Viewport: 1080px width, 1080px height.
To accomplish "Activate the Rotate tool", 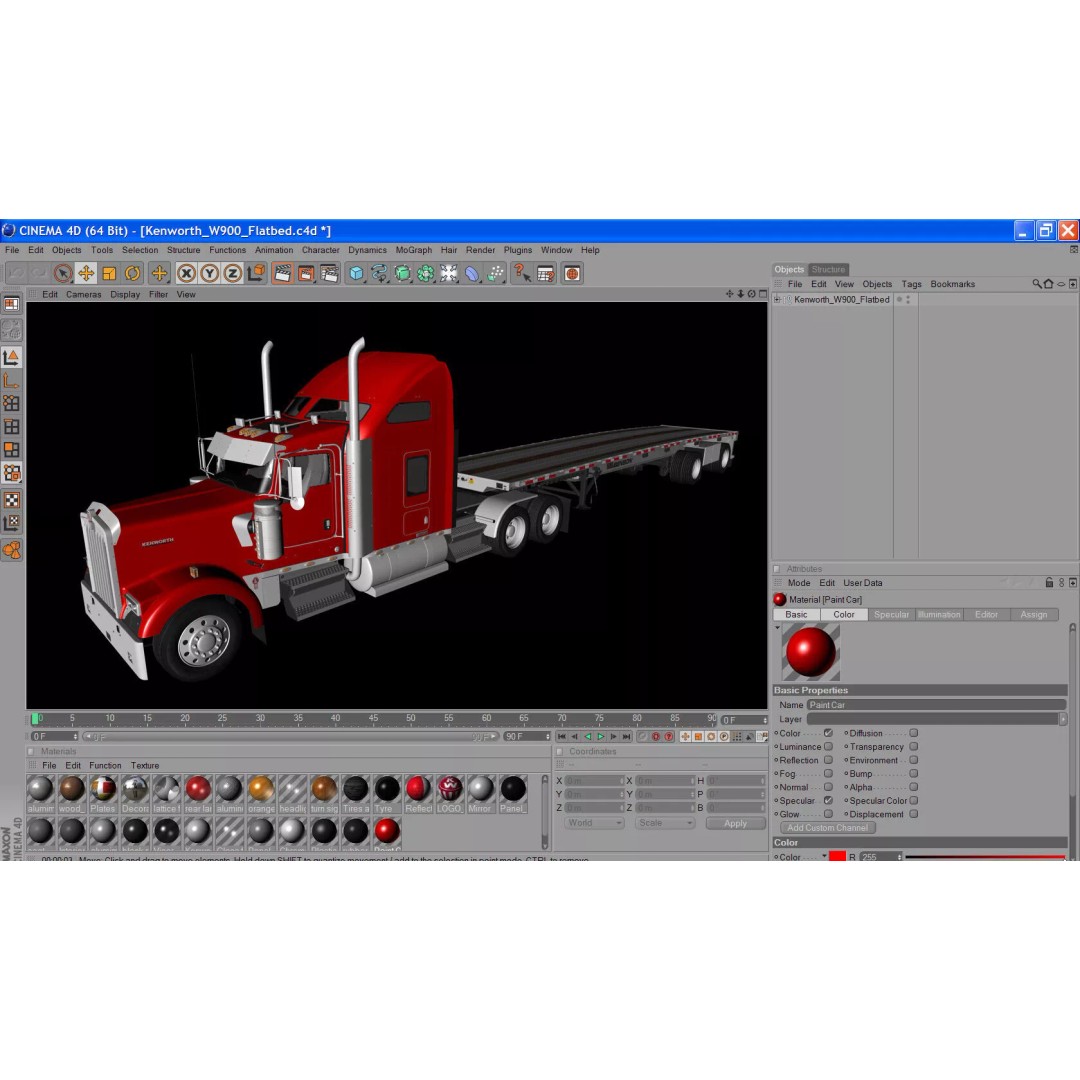I will [x=132, y=273].
